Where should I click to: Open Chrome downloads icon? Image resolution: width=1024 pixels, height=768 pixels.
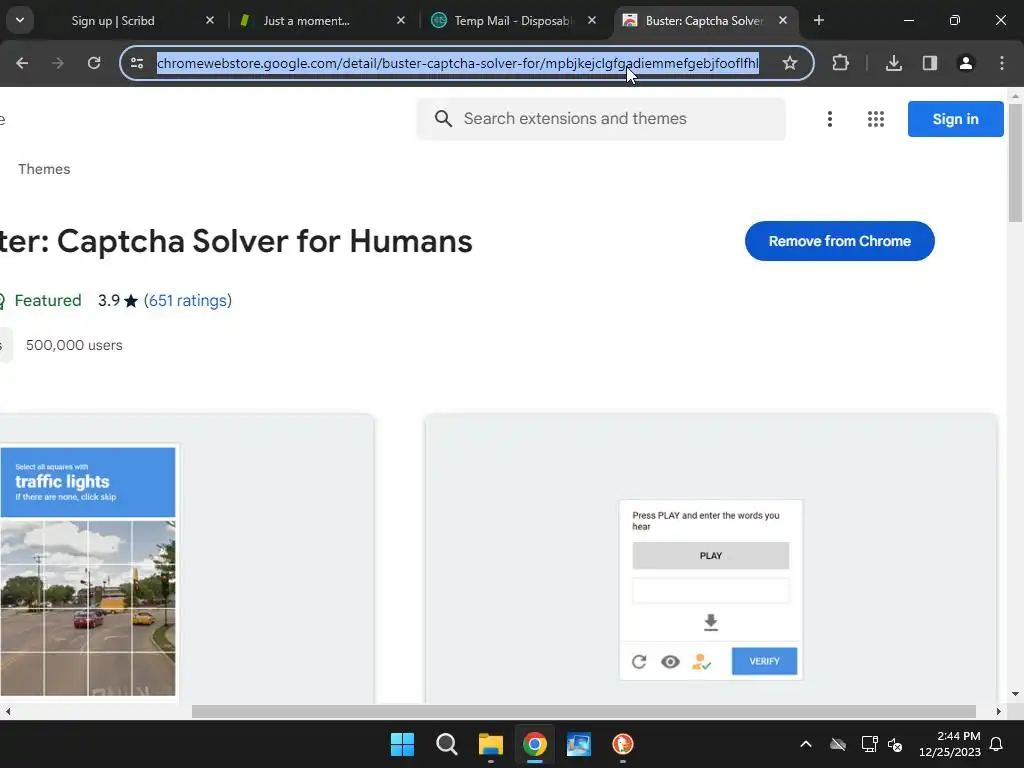[894, 63]
